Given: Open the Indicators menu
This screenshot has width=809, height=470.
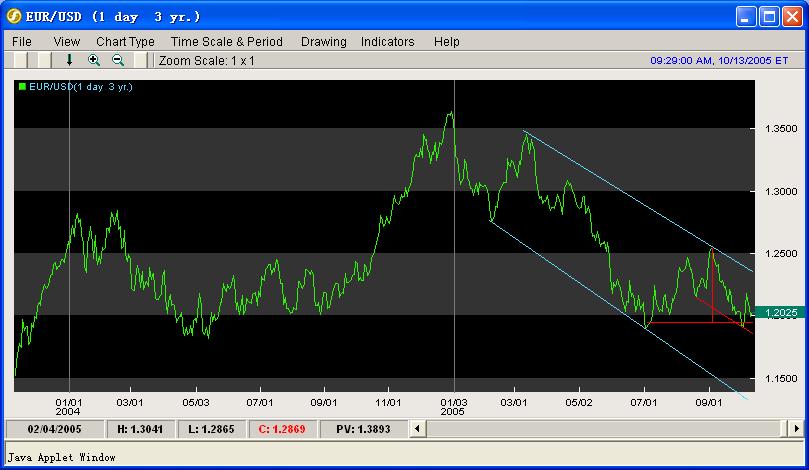Looking at the screenshot, I should 387,42.
